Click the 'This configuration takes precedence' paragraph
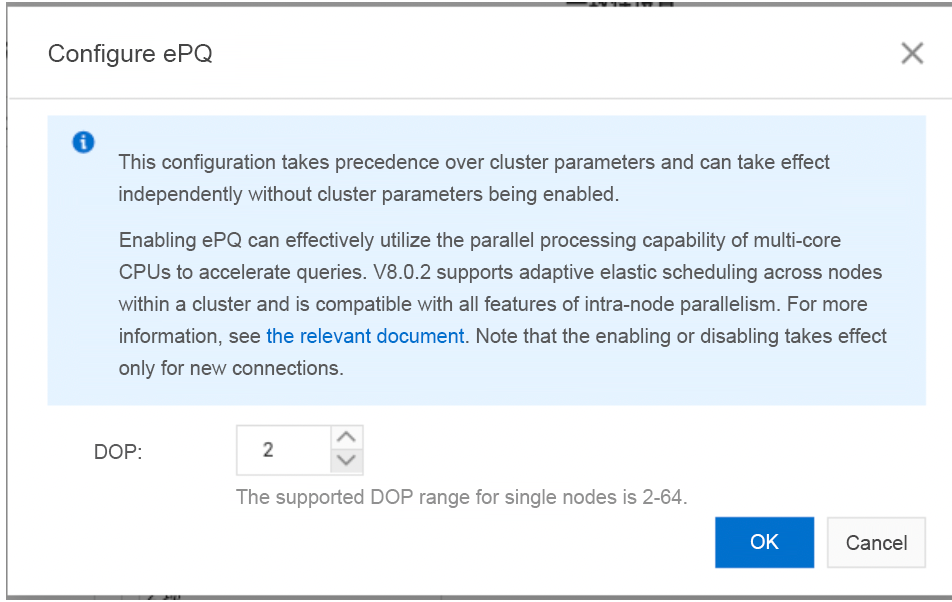The width and height of the screenshot is (952, 602). coord(474,178)
